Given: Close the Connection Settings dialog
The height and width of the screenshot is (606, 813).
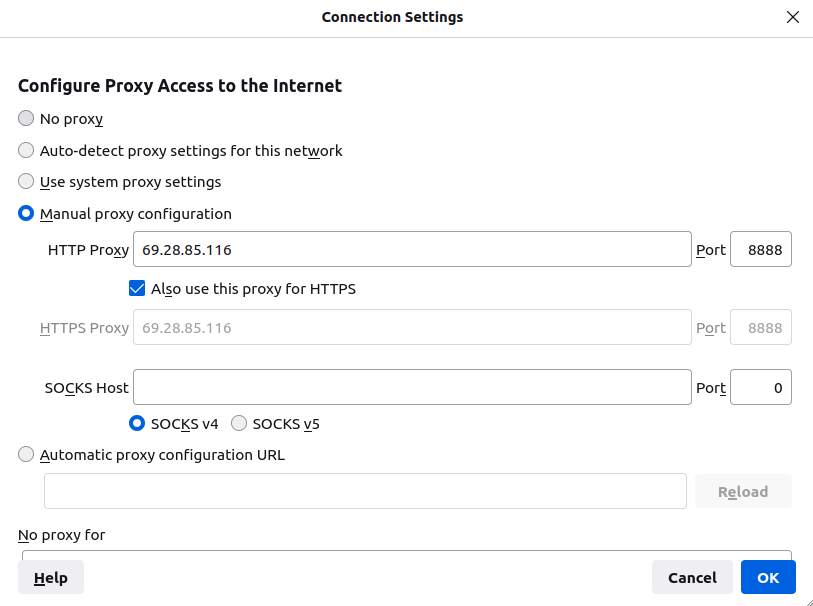Looking at the screenshot, I should click(793, 17).
